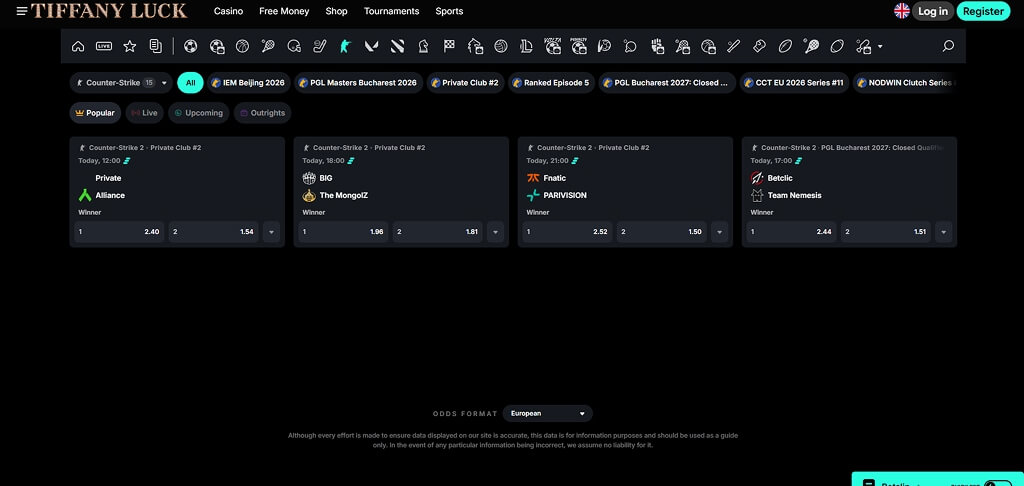
Task: Bet on PARIVISION at 1.50
Action: pos(662,232)
